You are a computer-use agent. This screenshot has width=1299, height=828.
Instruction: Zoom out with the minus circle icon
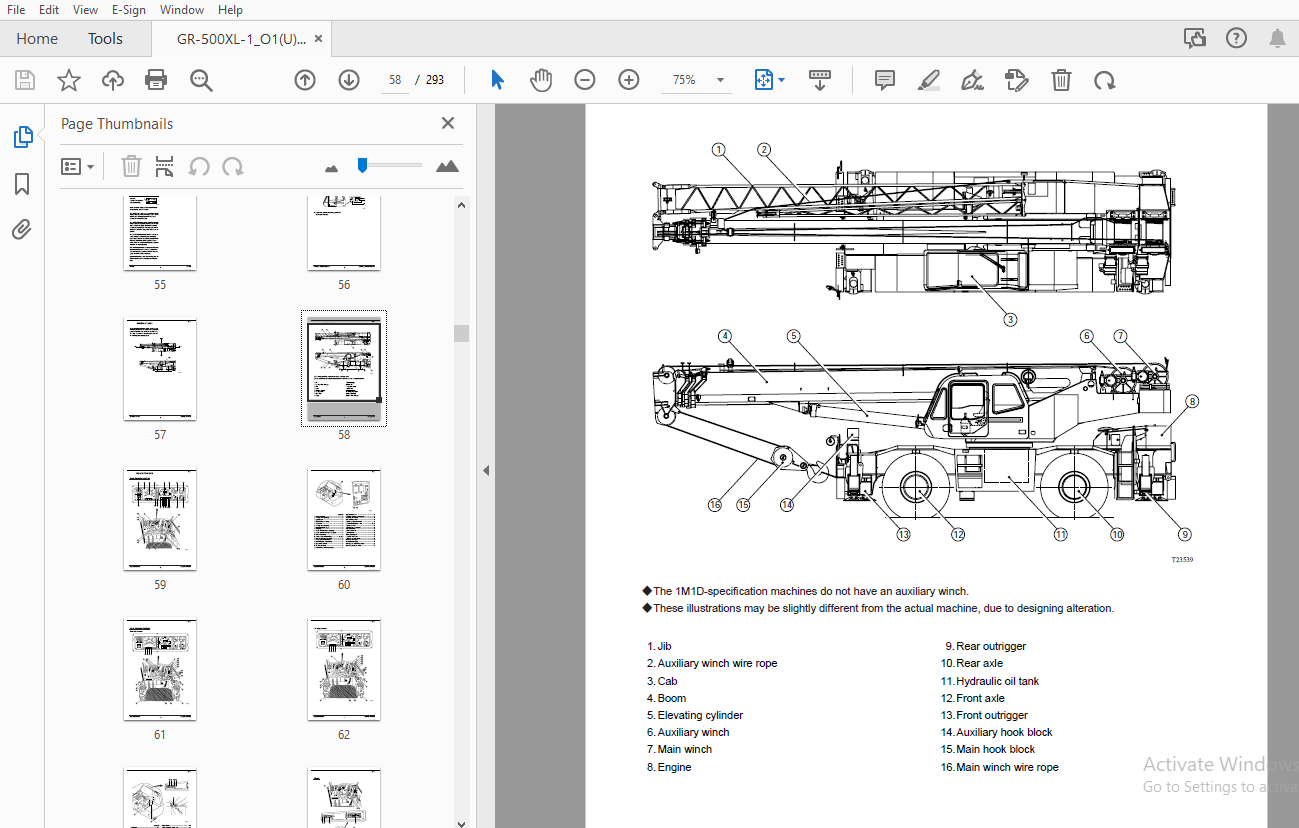(585, 80)
